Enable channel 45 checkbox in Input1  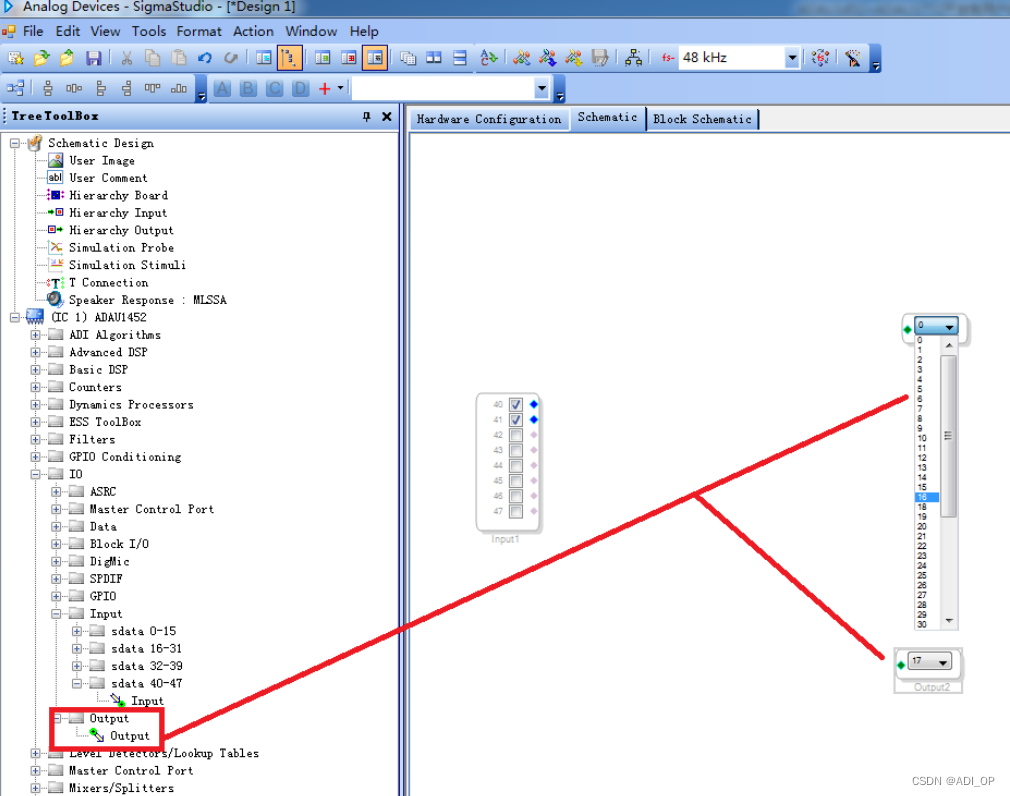click(x=515, y=480)
